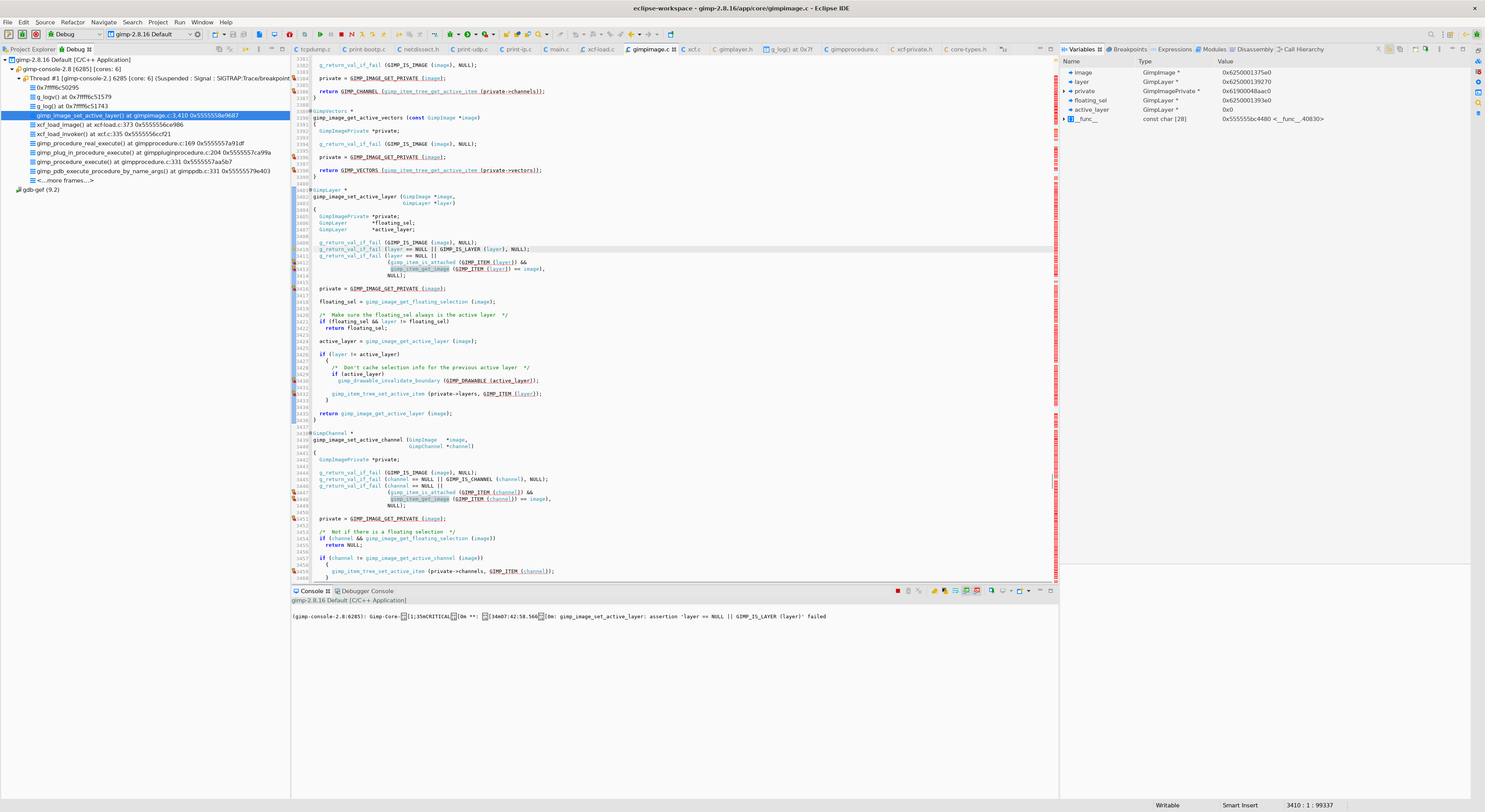Viewport: 1485px width, 812px height.
Task: Collapse fold at gimp_image_set_active_layer line 3401
Action: click(x=311, y=190)
